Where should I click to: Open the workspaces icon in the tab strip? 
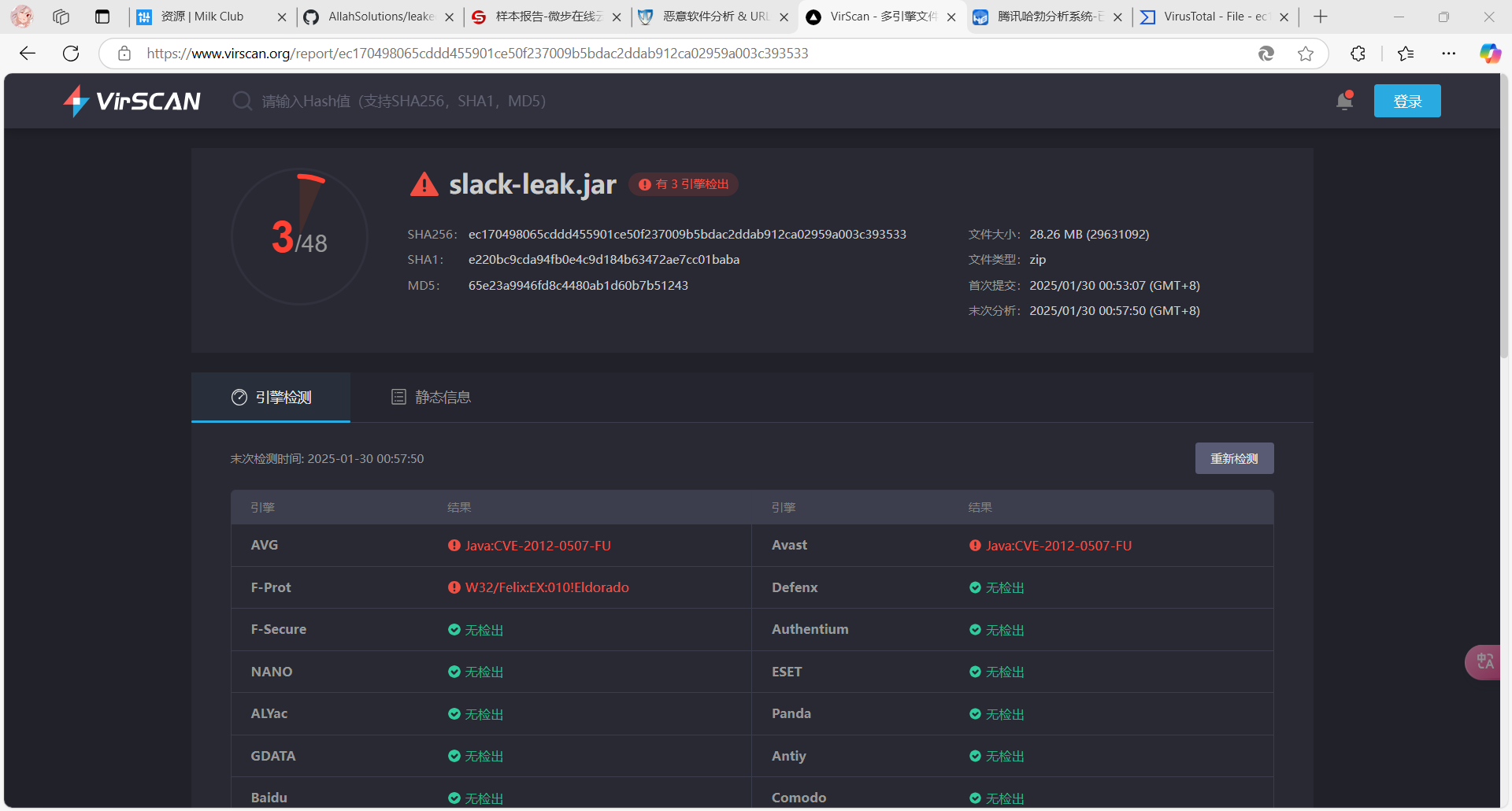point(61,17)
